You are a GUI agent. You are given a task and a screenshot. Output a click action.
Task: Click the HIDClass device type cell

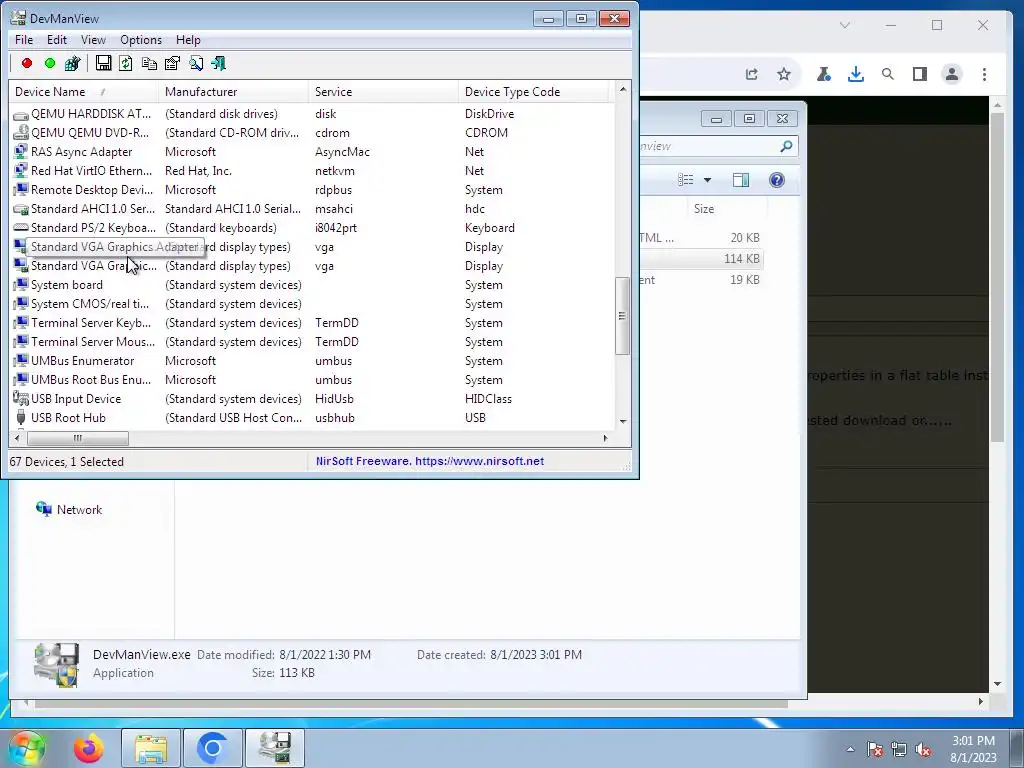click(x=488, y=398)
